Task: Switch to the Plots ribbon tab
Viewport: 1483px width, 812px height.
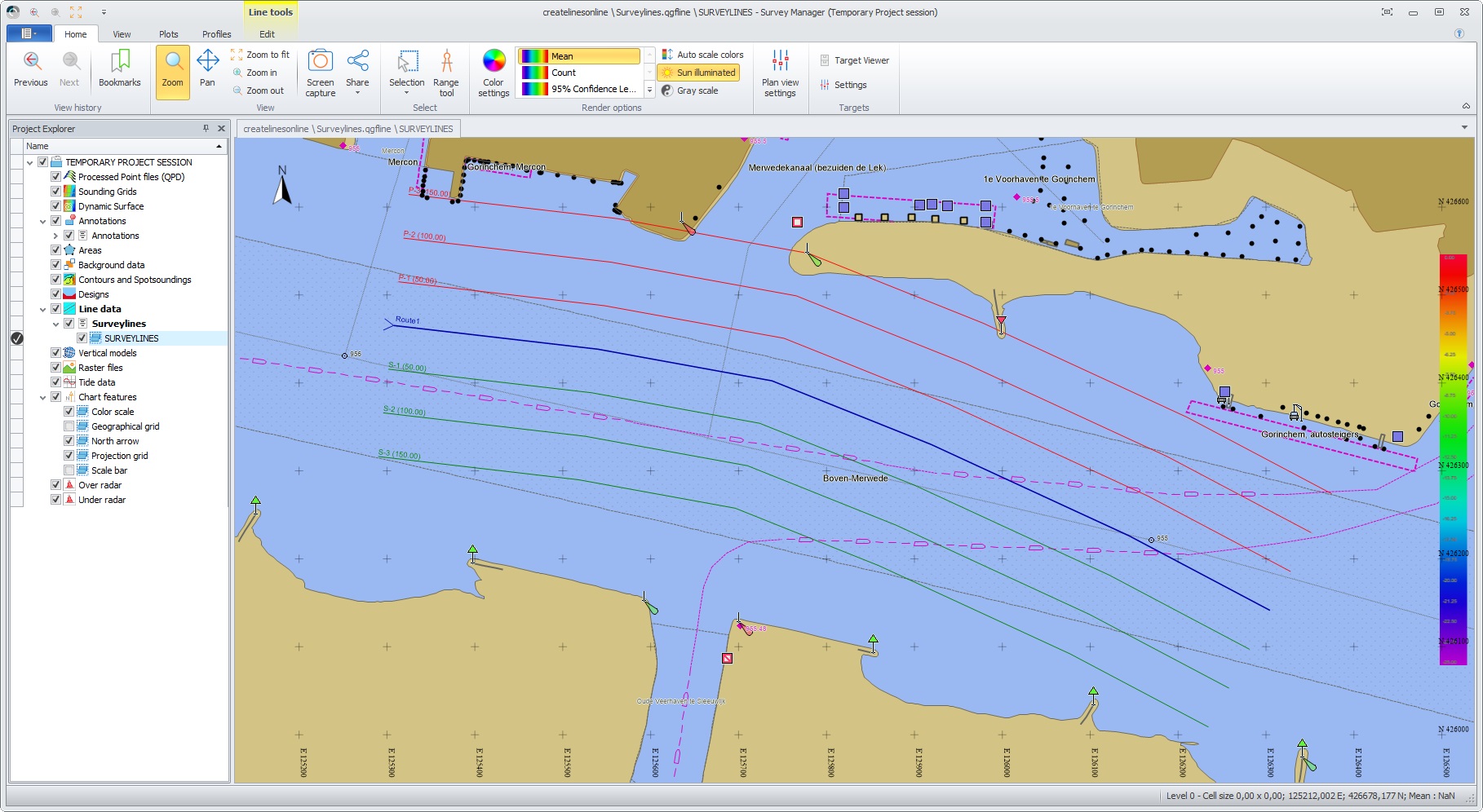Action: coord(169,34)
